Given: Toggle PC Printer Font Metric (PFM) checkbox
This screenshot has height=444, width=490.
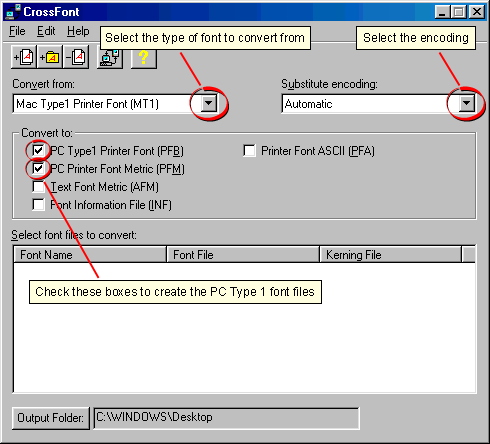Looking at the screenshot, I should 38,169.
